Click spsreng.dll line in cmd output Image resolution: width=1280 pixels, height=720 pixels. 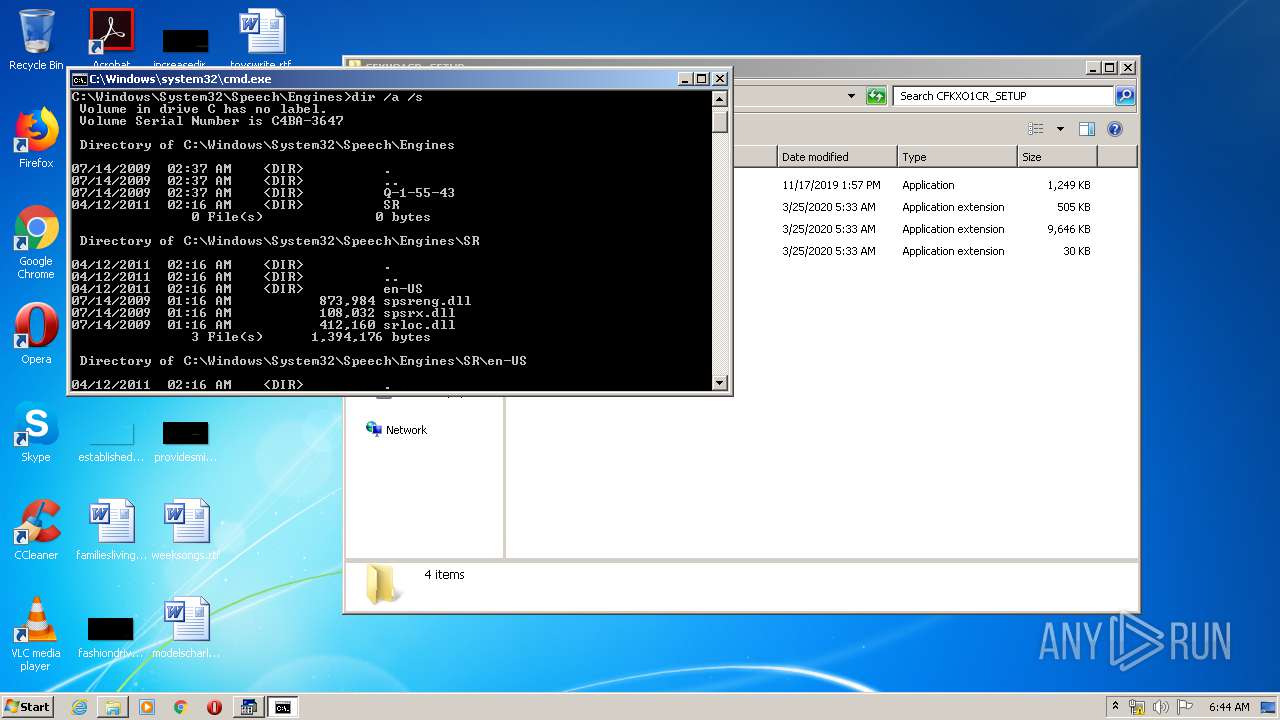271,301
